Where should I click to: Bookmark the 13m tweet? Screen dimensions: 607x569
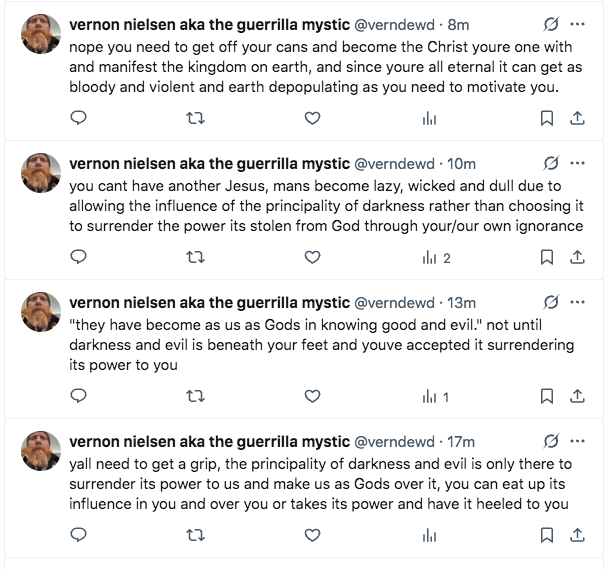coord(547,397)
